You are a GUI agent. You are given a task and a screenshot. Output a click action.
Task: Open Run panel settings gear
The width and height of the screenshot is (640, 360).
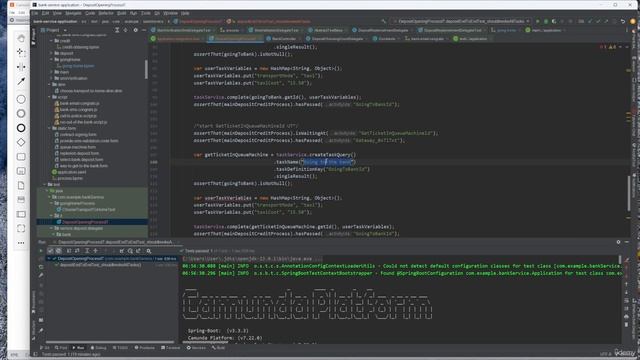click(x=618, y=242)
